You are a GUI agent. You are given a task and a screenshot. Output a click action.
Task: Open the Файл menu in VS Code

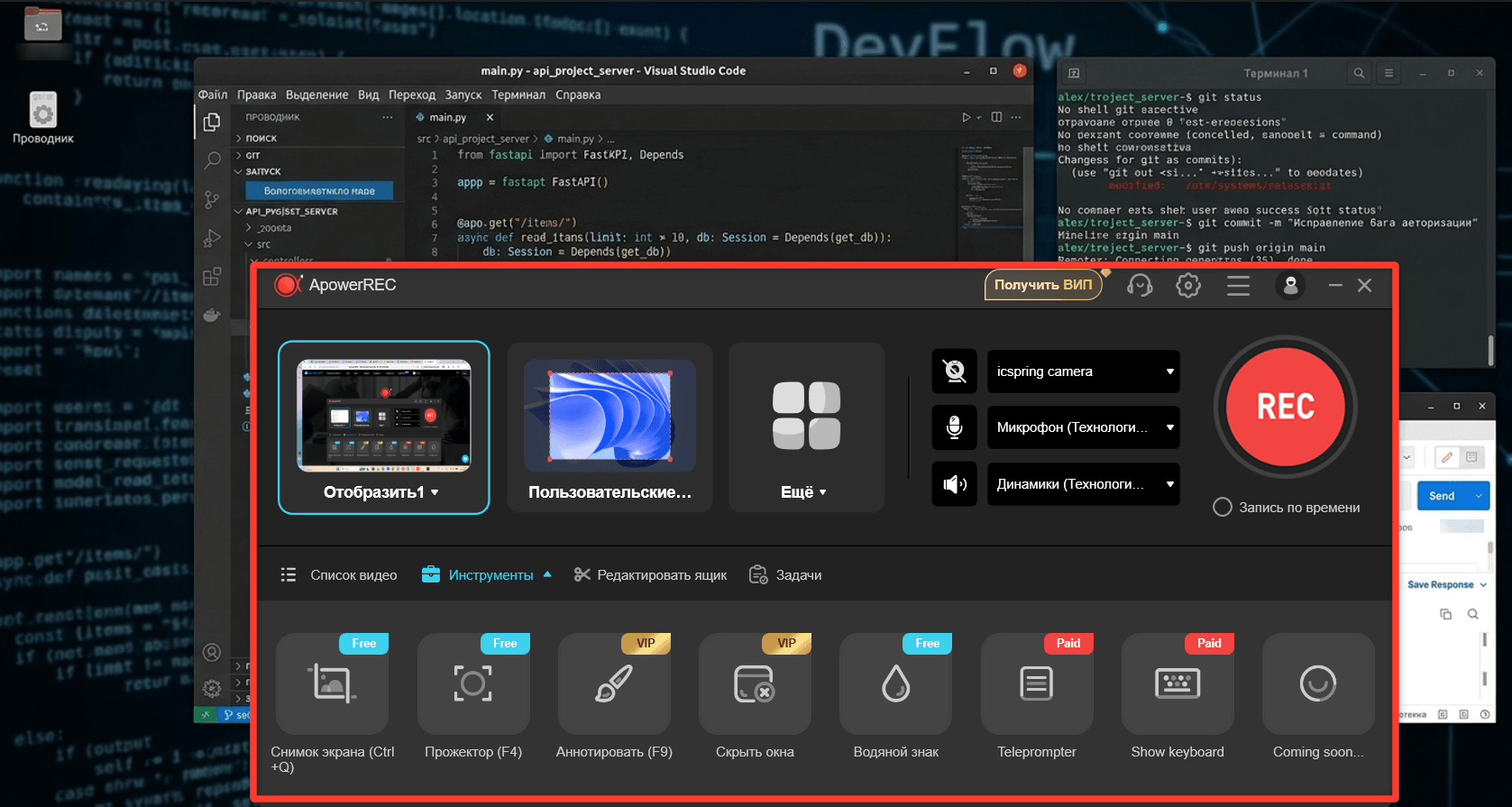pos(213,95)
